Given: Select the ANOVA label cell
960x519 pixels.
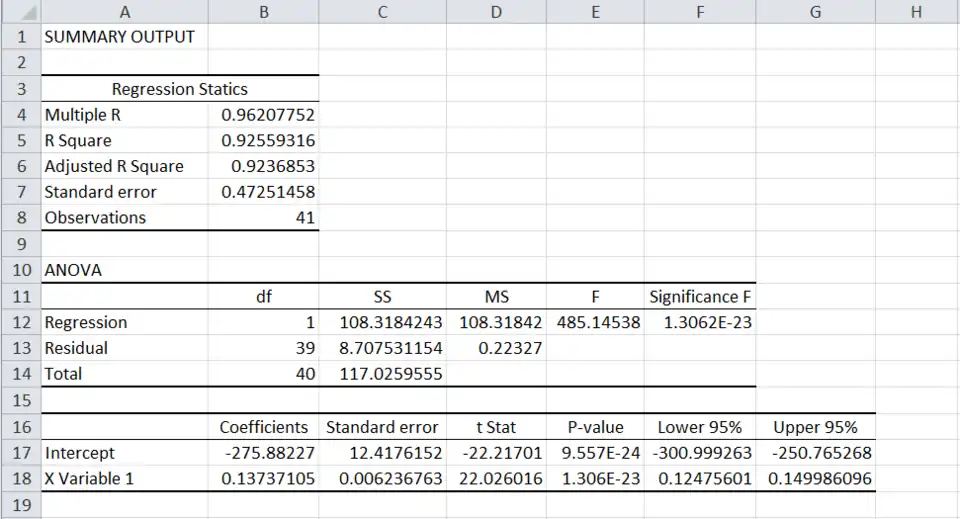Looking at the screenshot, I should click(x=124, y=270).
